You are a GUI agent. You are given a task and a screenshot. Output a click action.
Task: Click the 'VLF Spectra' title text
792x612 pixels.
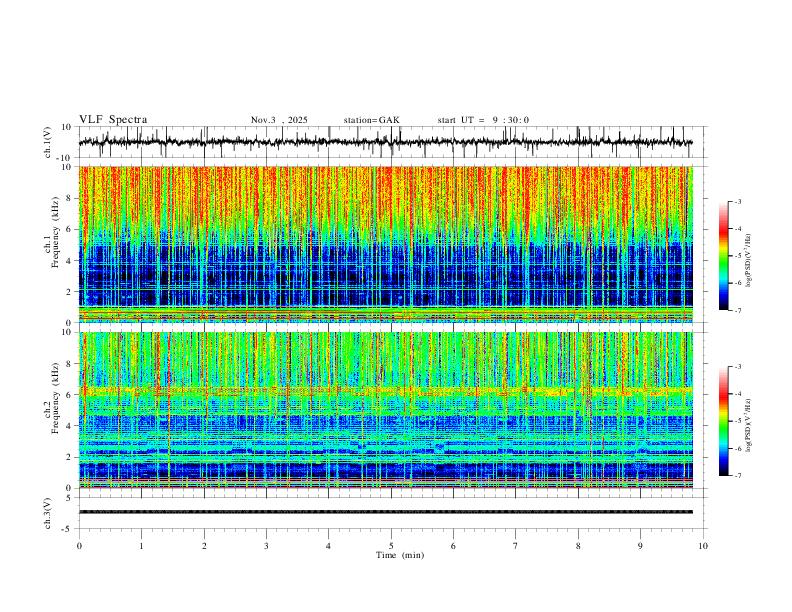pyautogui.click(x=113, y=120)
